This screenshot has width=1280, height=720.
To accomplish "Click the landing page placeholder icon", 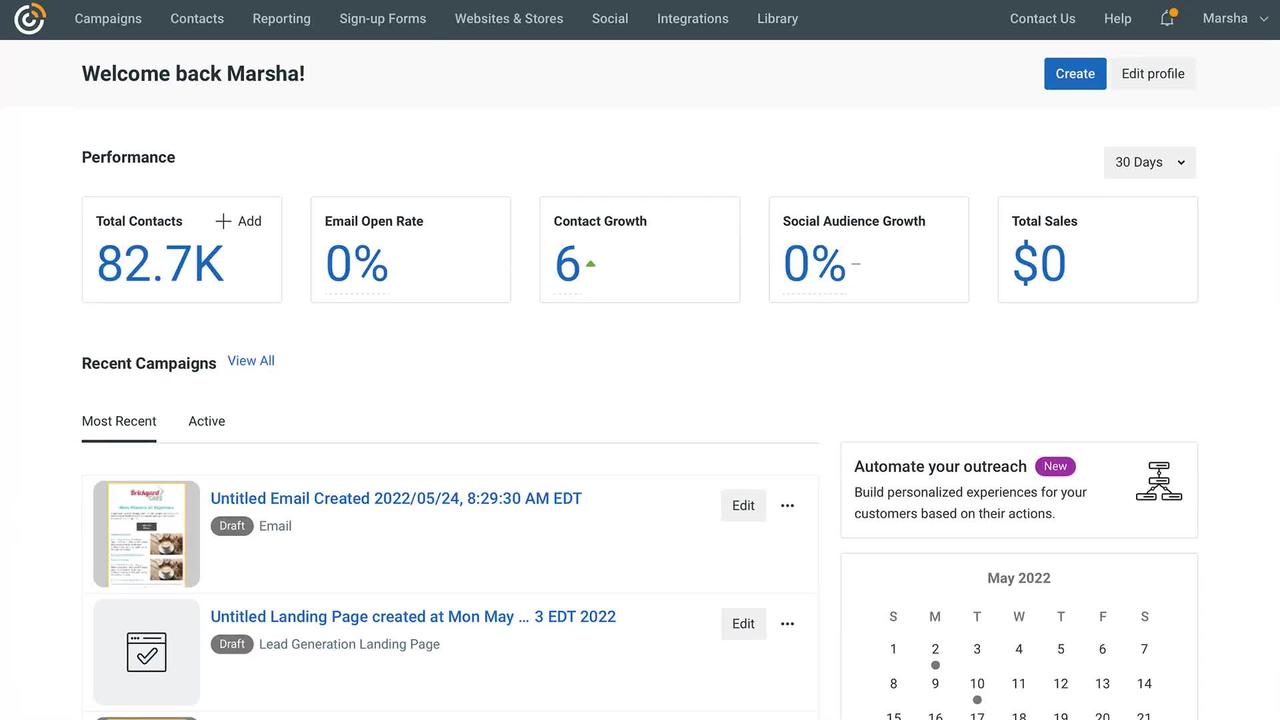I will (147, 652).
